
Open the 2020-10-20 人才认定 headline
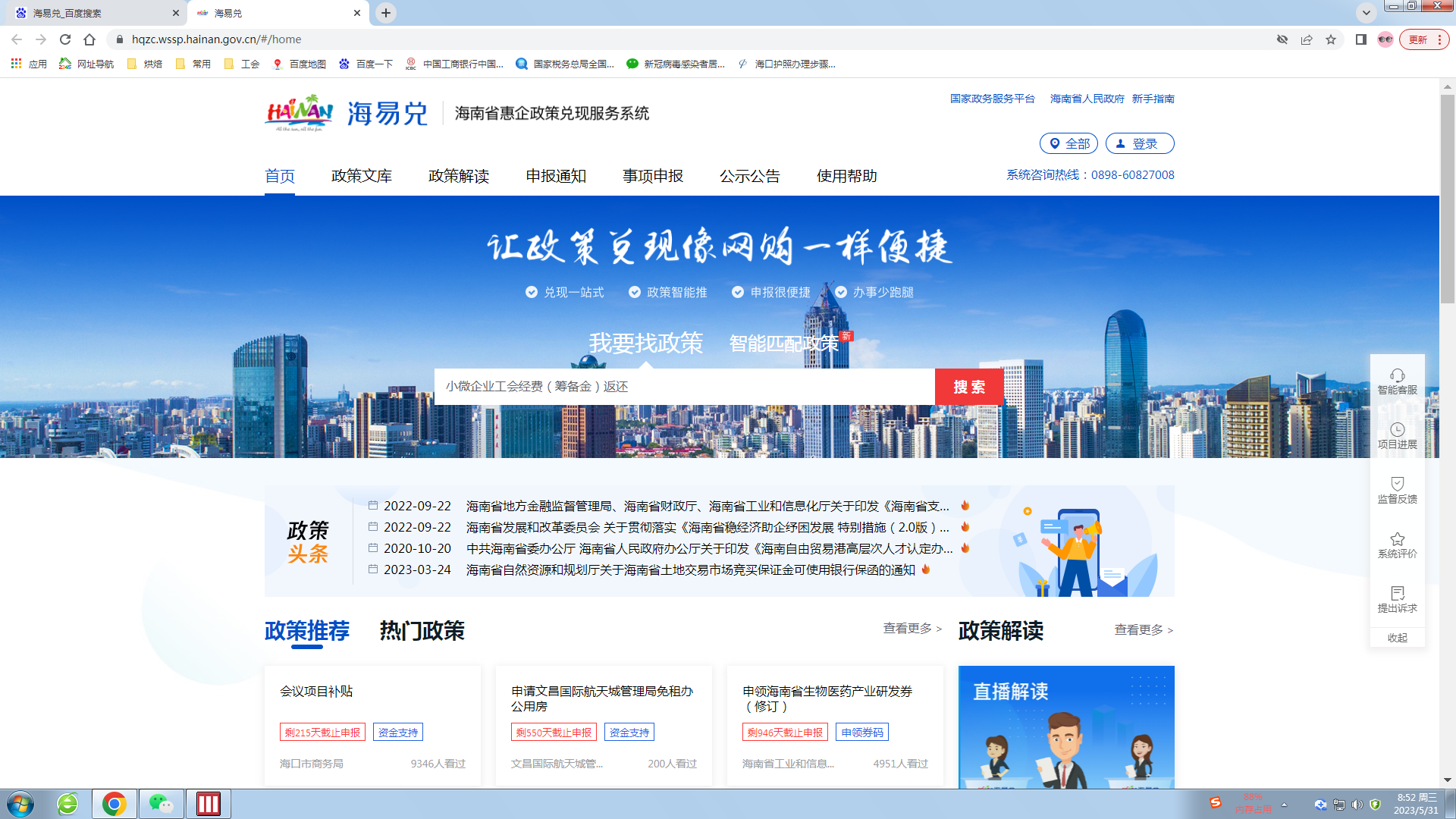709,548
